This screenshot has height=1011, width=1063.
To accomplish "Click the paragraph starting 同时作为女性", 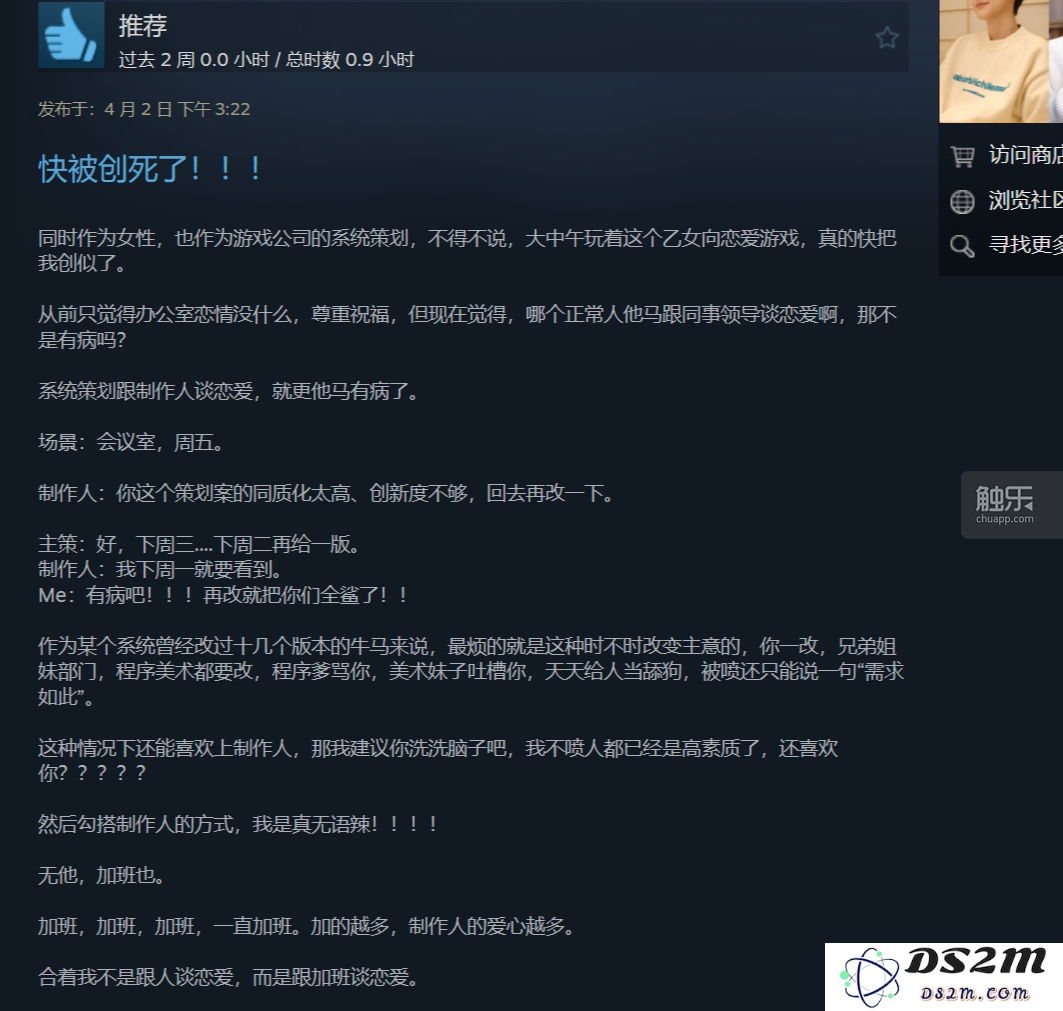I will 467,250.
